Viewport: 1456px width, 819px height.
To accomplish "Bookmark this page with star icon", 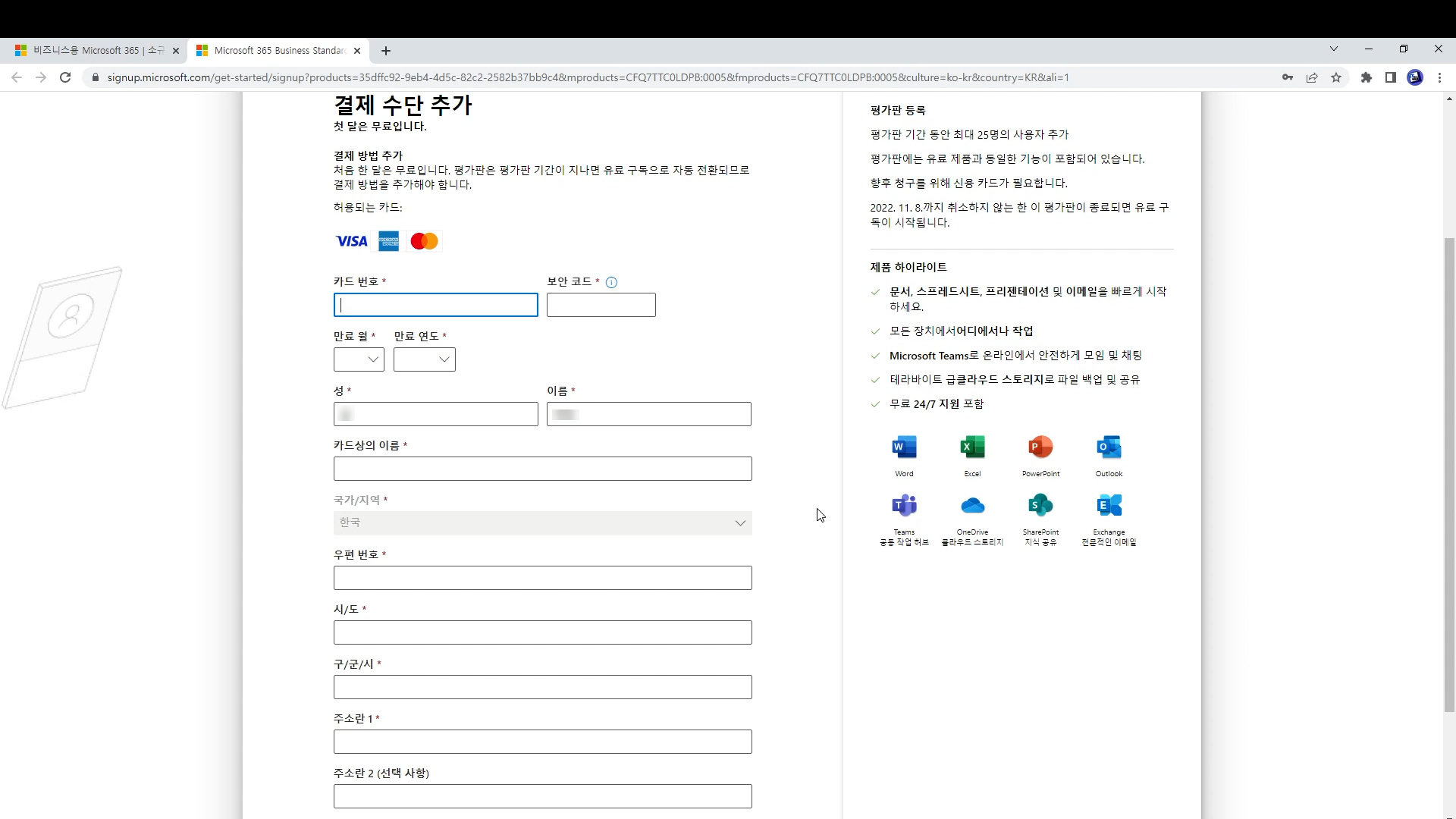I will click(x=1336, y=77).
